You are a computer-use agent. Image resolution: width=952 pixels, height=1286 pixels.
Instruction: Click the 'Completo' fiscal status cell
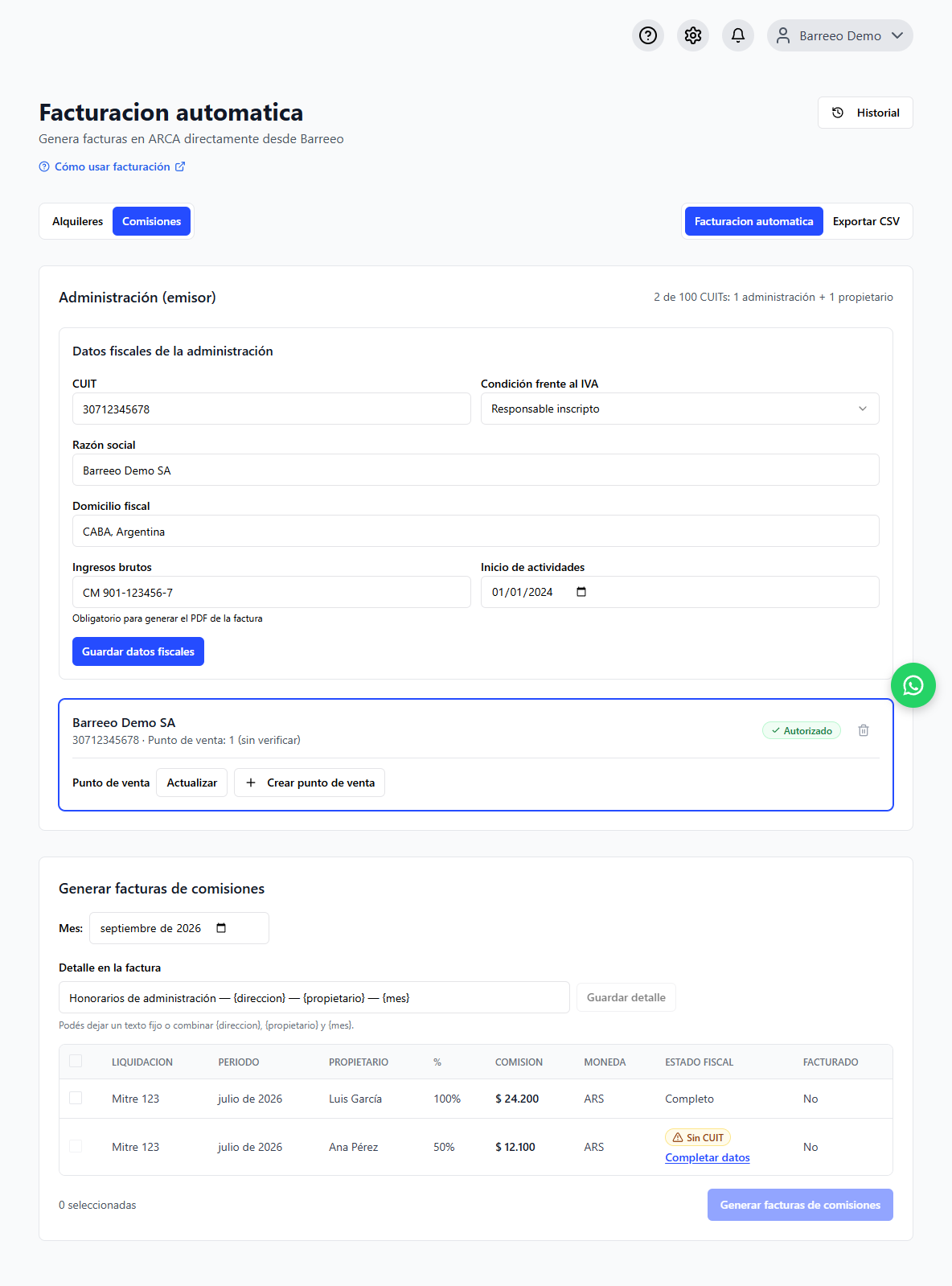click(689, 1099)
